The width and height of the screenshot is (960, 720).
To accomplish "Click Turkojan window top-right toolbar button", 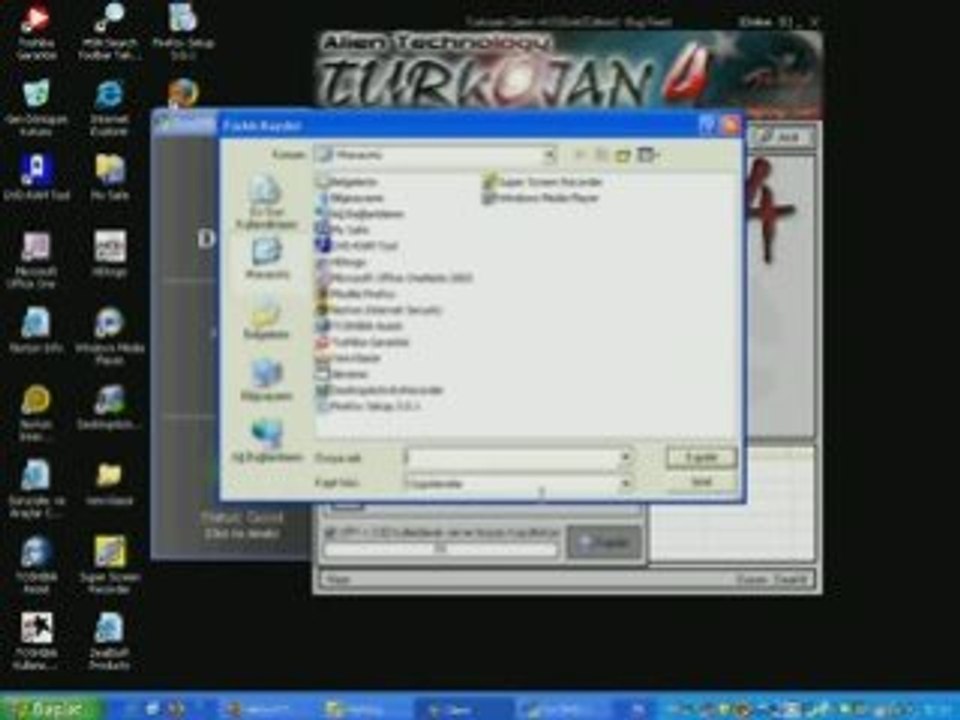I will [x=781, y=137].
